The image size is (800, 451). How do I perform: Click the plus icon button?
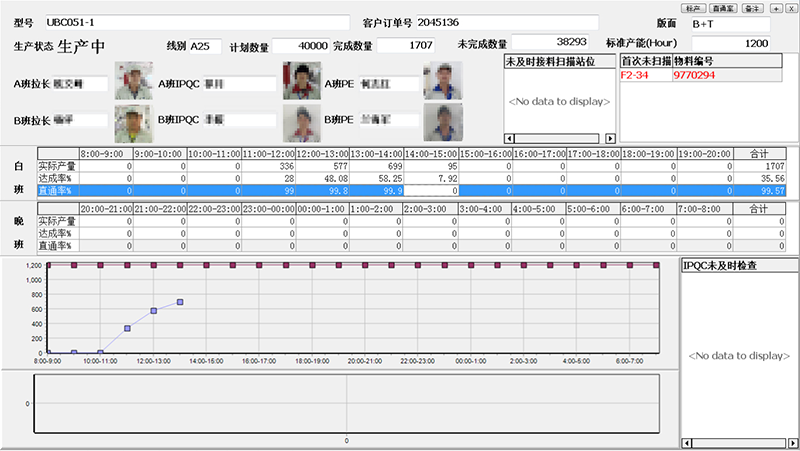776,8
